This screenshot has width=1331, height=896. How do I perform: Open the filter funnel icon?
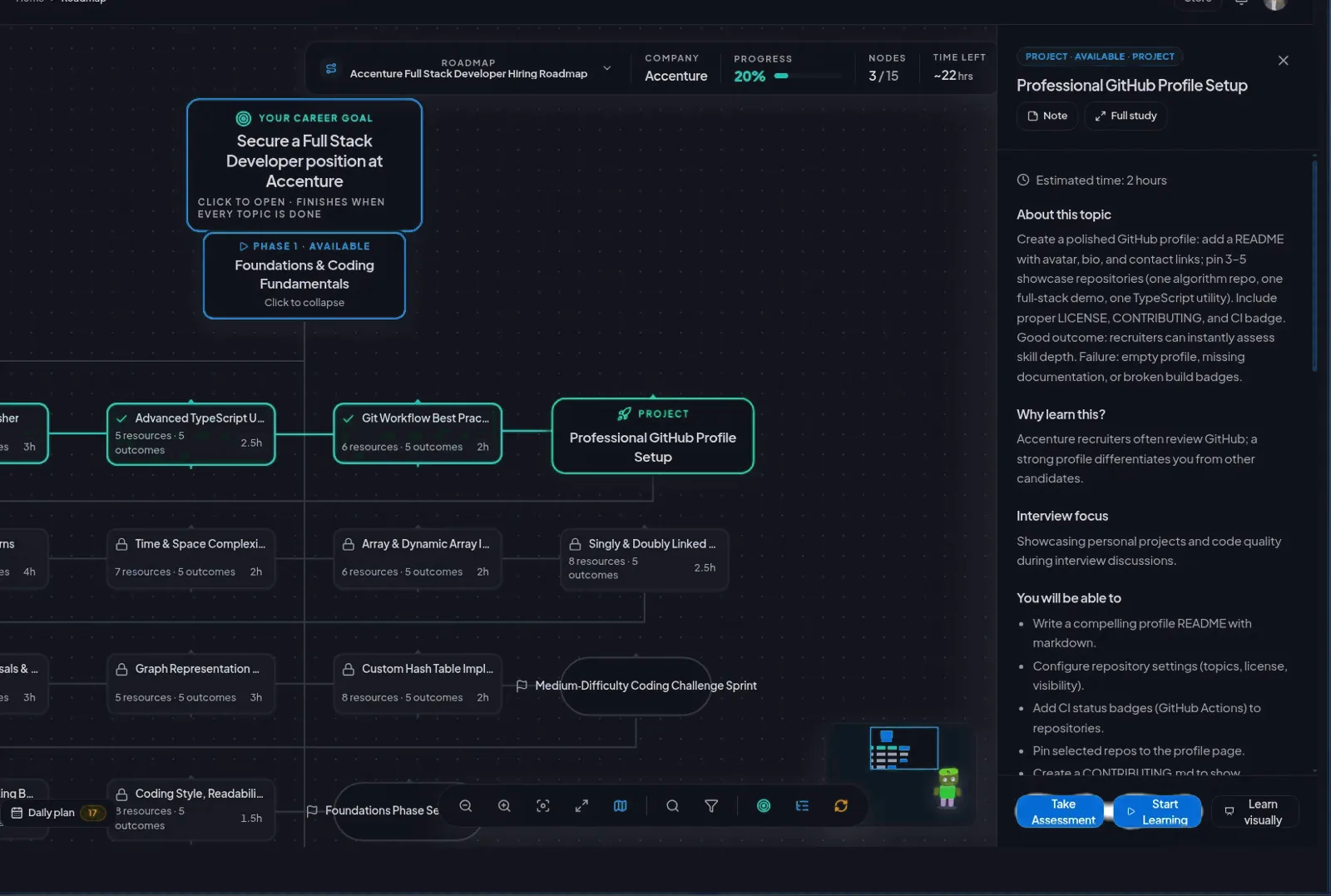point(711,806)
